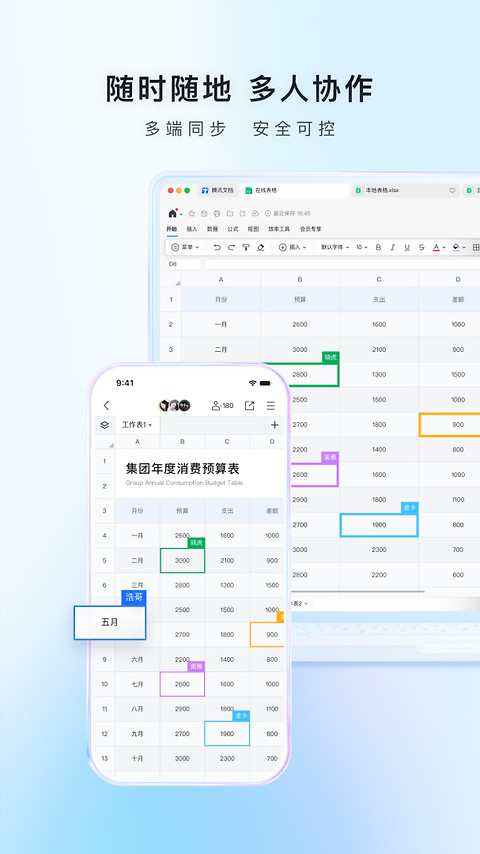This screenshot has height=854, width=480.
Task: Star the document as a favorite in the desktop window
Action: tap(191, 214)
